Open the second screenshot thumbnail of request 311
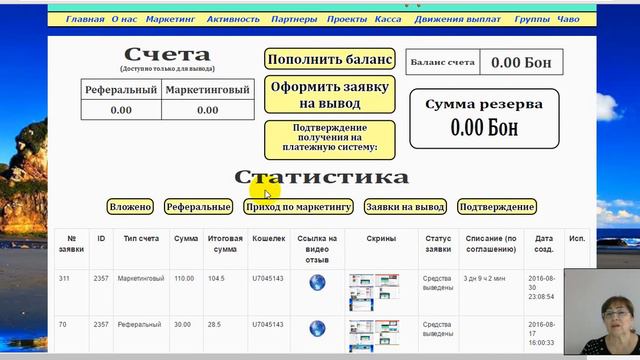This screenshot has width=640, height=360. tap(387, 280)
